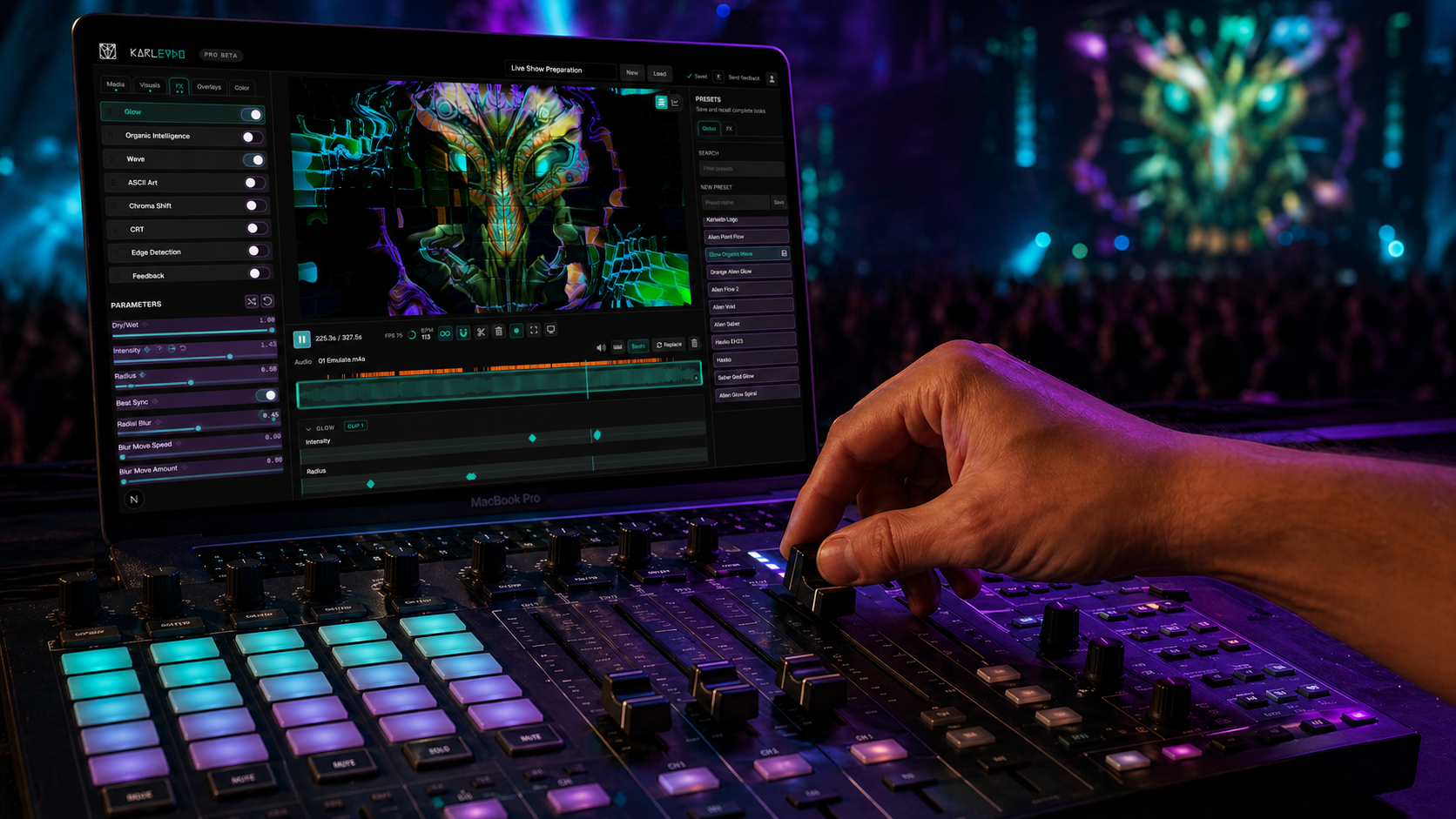1456x819 pixels.
Task: Switch to the Media tab
Action: point(115,85)
